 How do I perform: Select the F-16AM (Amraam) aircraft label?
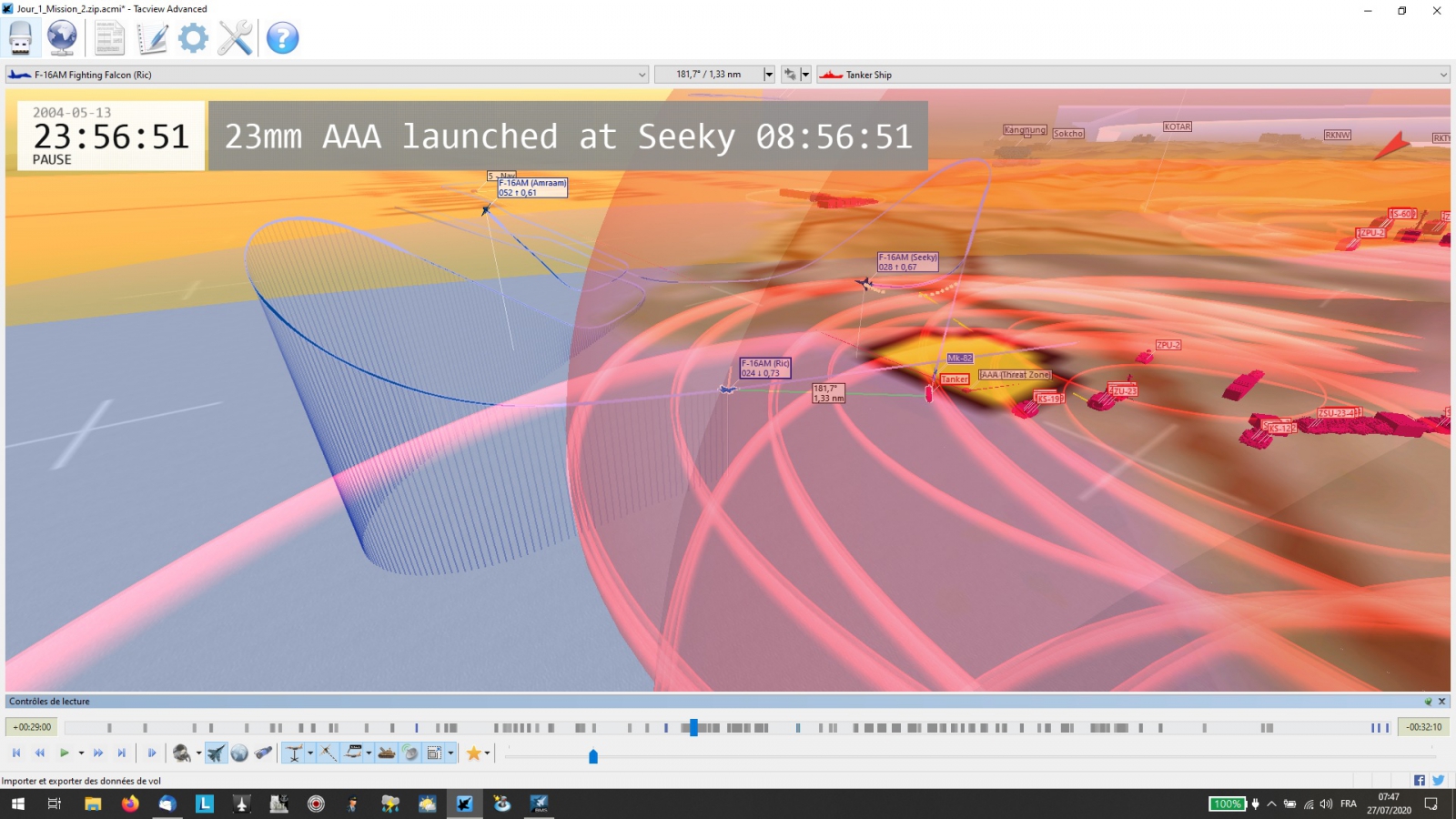pos(532,187)
